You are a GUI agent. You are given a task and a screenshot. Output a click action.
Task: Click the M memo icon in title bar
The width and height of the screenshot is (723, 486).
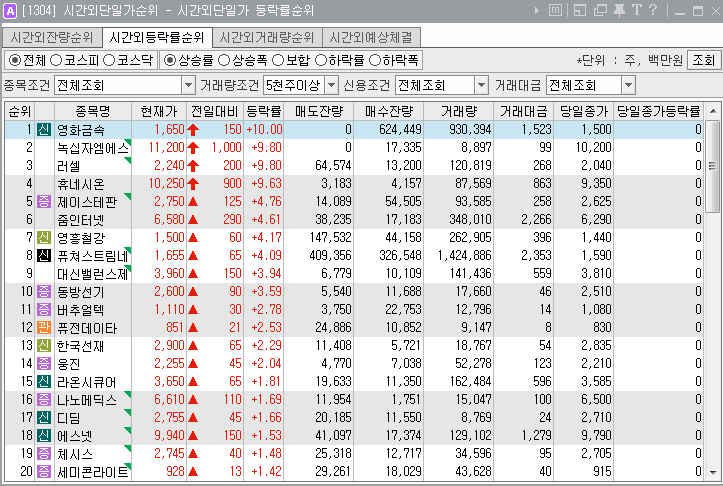[555, 10]
